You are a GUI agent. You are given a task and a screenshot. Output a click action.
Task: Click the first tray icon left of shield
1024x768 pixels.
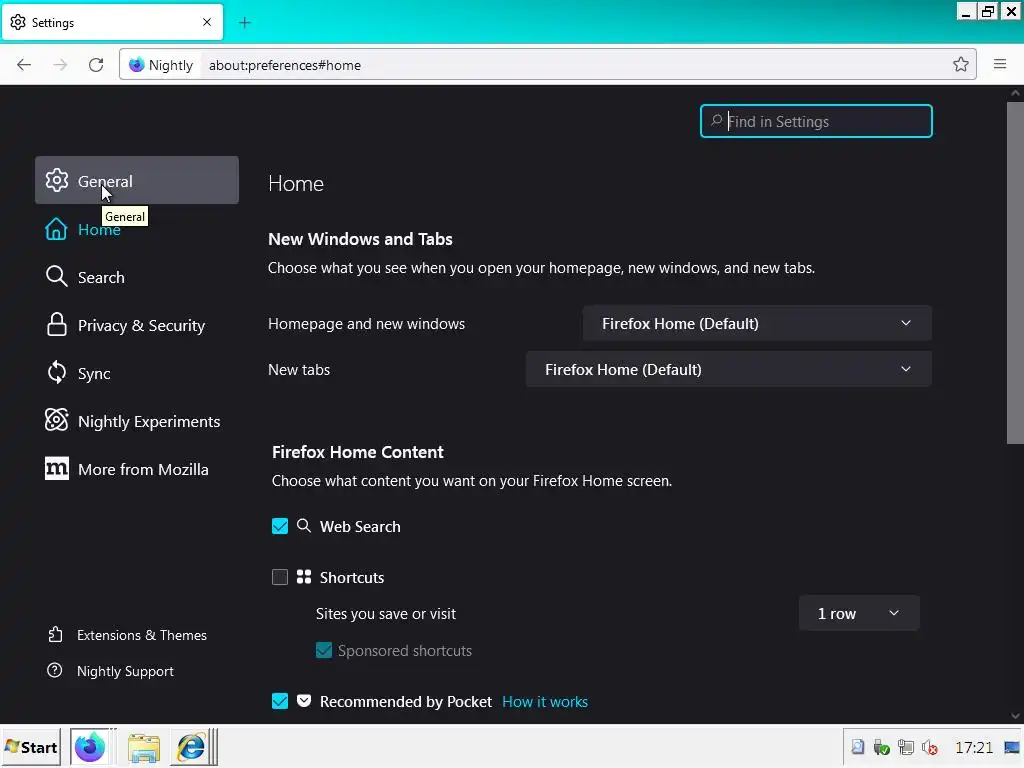pyautogui.click(x=857, y=747)
